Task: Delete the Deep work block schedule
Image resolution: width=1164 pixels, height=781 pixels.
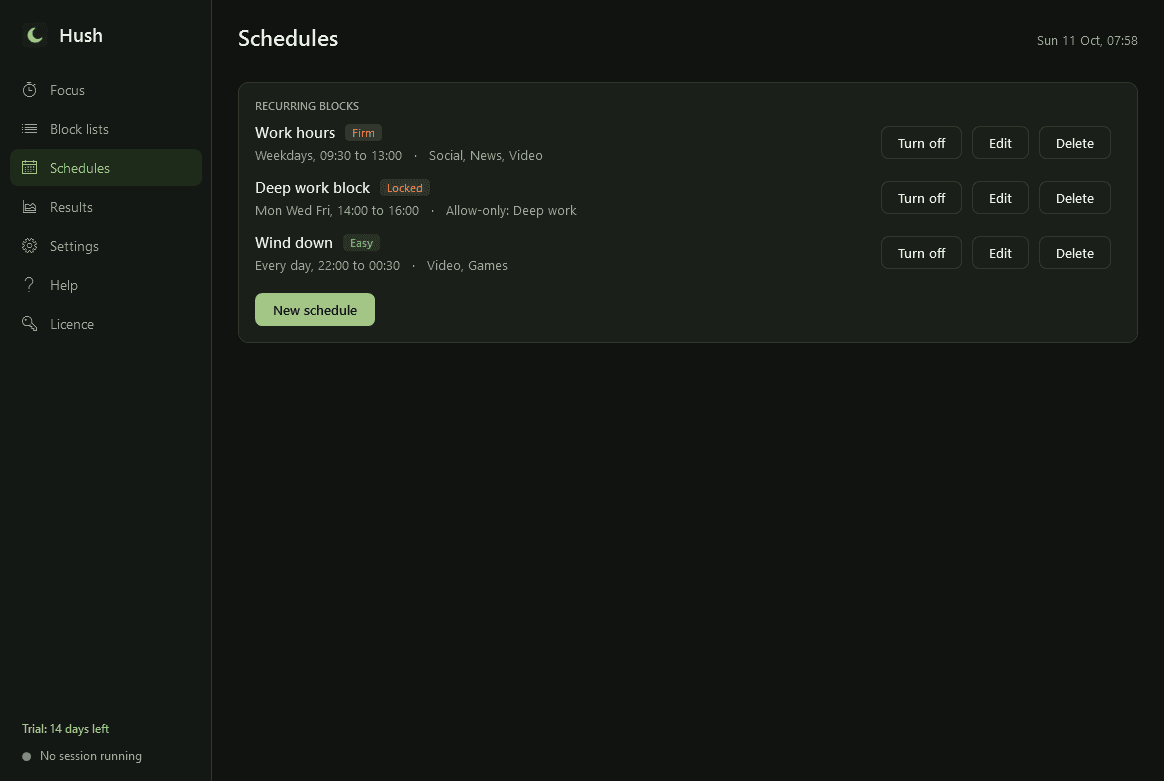Action: pyautogui.click(x=1074, y=198)
